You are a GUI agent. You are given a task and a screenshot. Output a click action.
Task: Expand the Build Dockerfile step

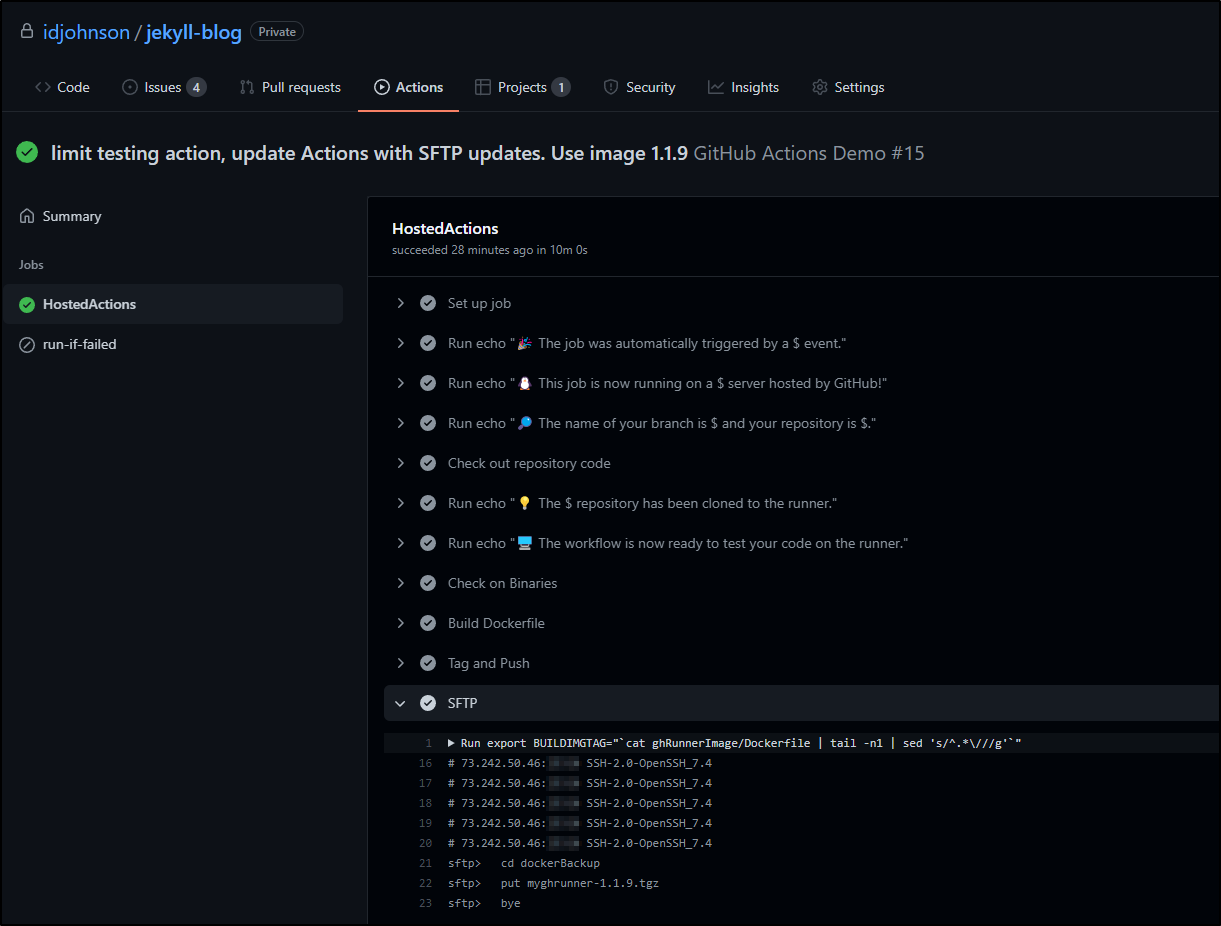coord(400,623)
